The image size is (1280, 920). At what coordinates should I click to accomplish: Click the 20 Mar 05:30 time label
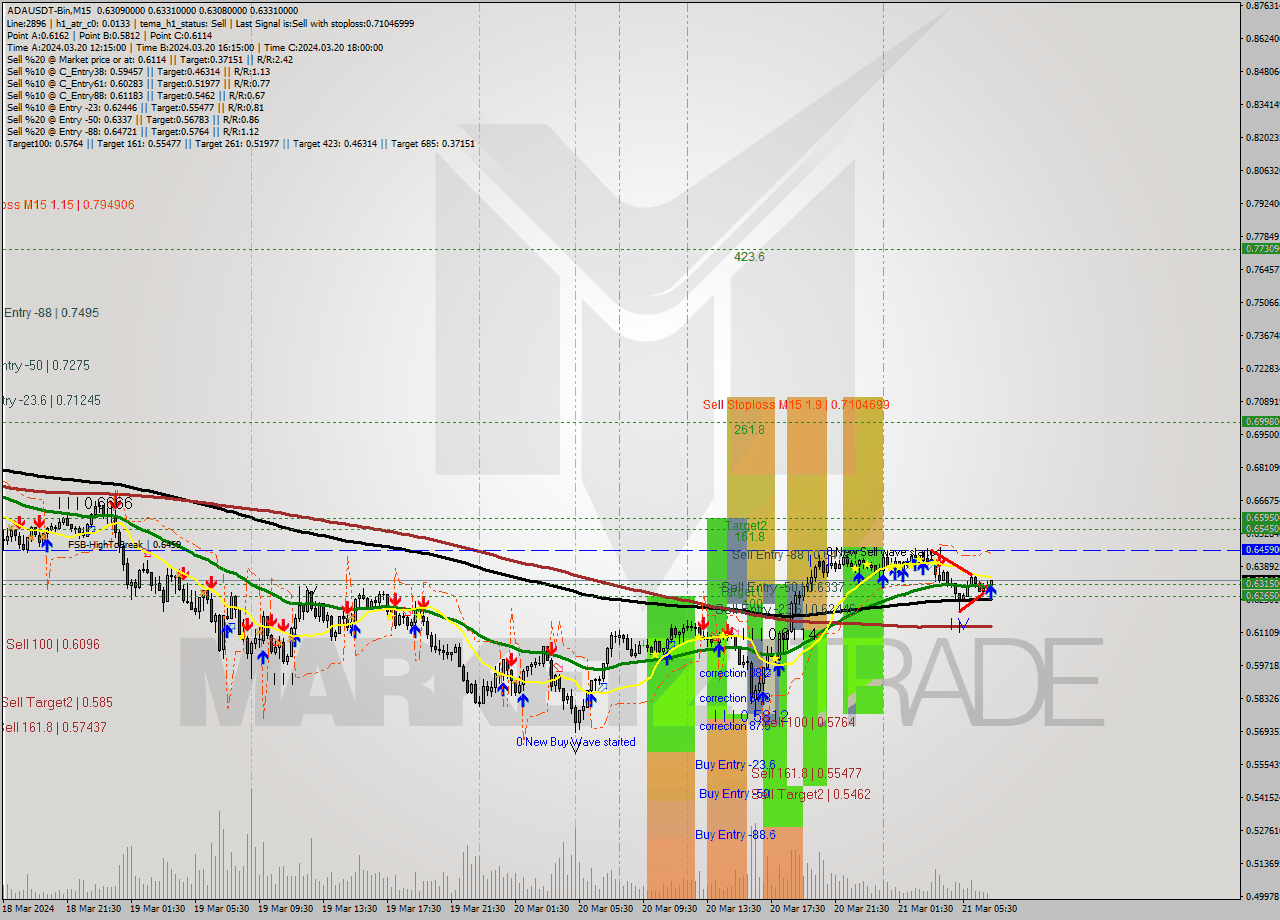click(605, 909)
